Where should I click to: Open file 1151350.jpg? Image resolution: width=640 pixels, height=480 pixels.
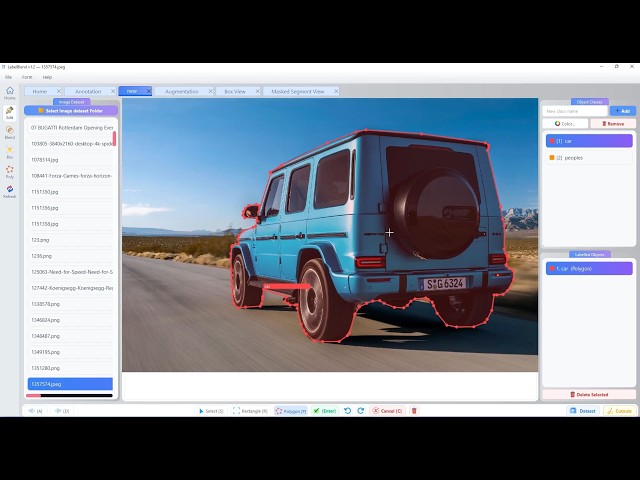tap(70, 192)
